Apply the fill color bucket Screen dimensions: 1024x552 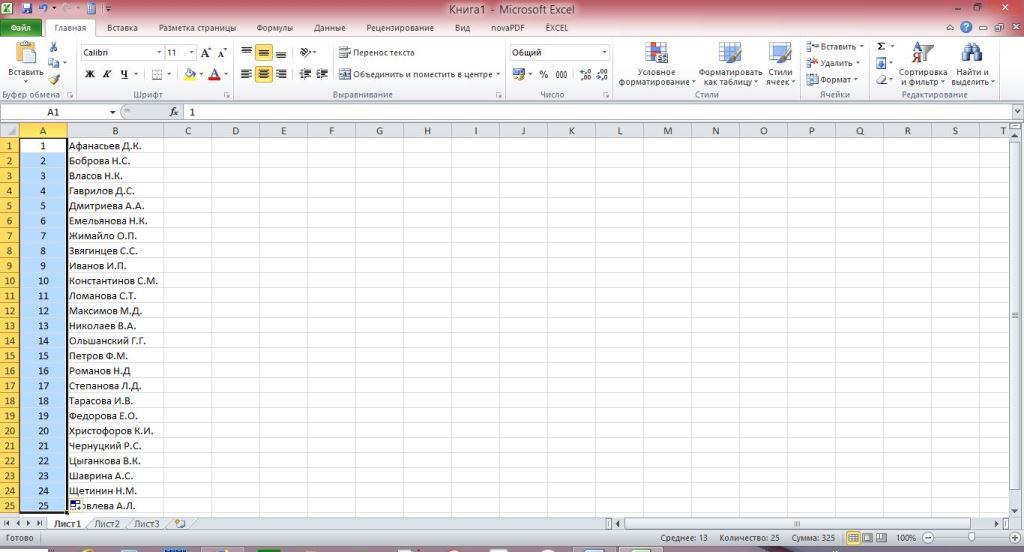189,74
